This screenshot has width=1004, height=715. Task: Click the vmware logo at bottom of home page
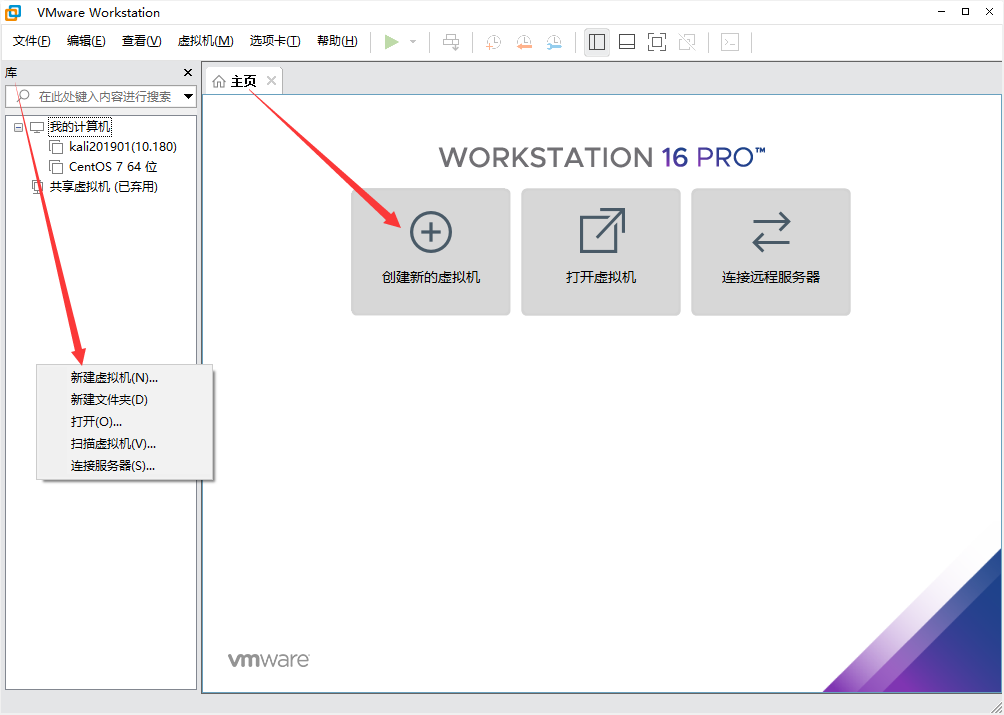click(269, 660)
